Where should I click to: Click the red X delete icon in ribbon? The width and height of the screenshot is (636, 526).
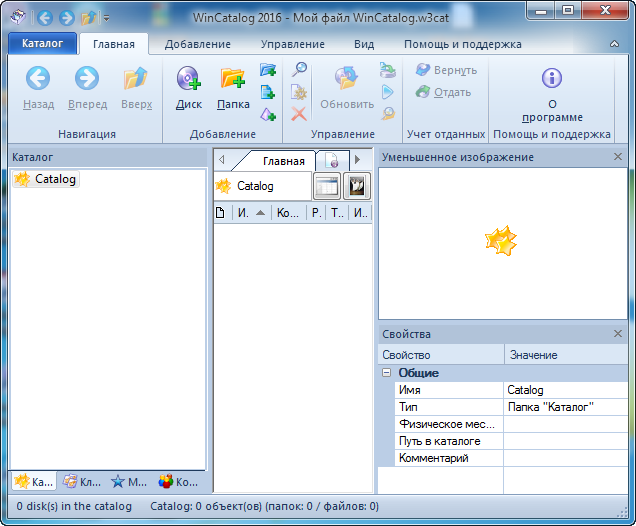299,114
